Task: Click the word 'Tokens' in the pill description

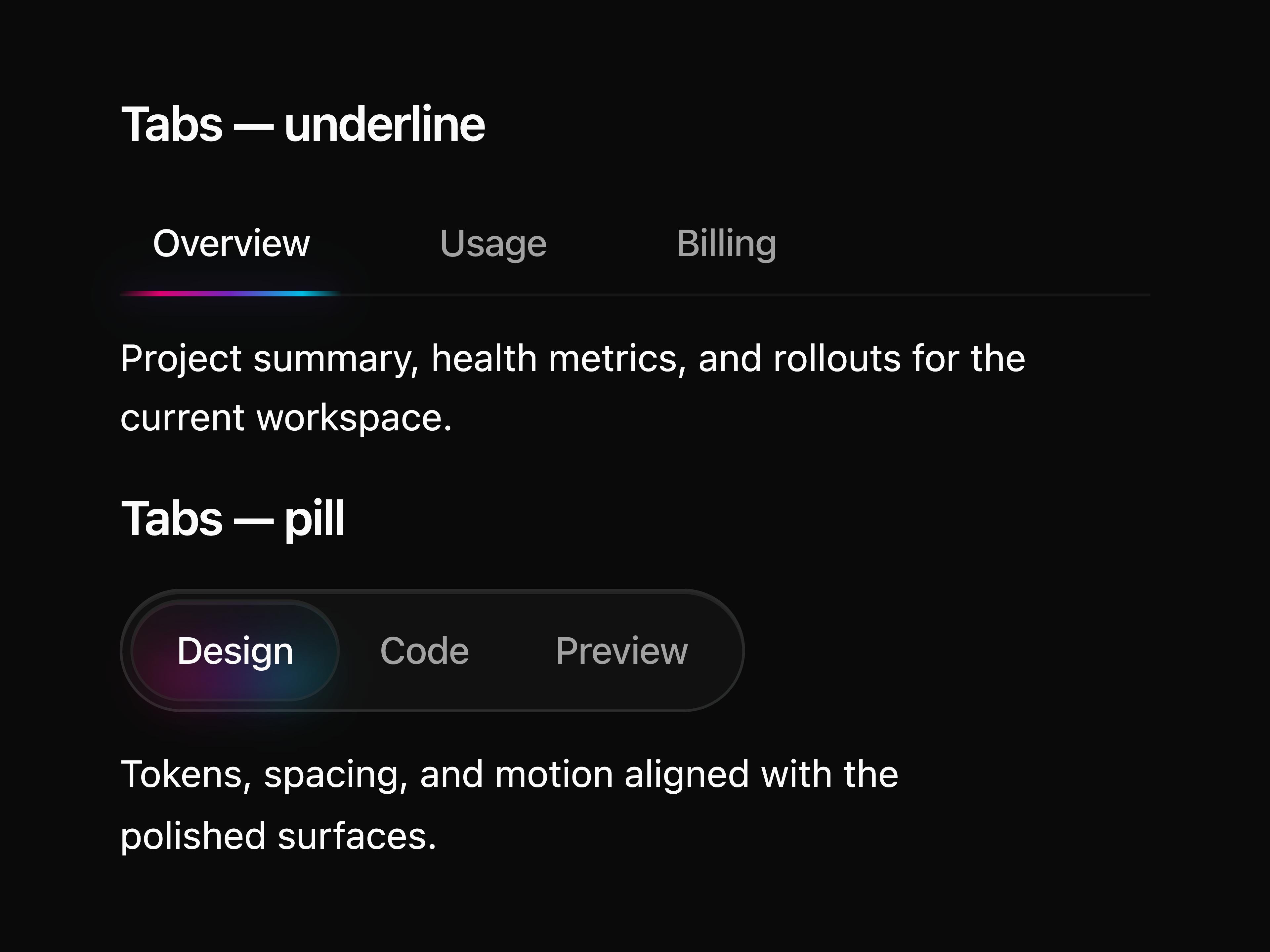Action: (x=186, y=776)
